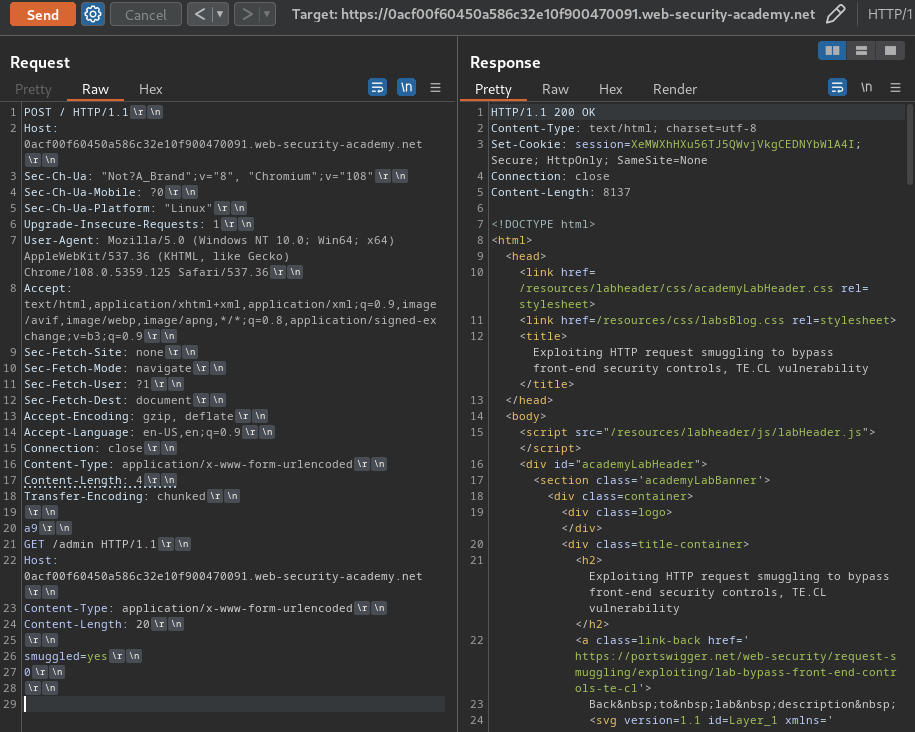Click the 'a9' chunk size line

coord(30,528)
